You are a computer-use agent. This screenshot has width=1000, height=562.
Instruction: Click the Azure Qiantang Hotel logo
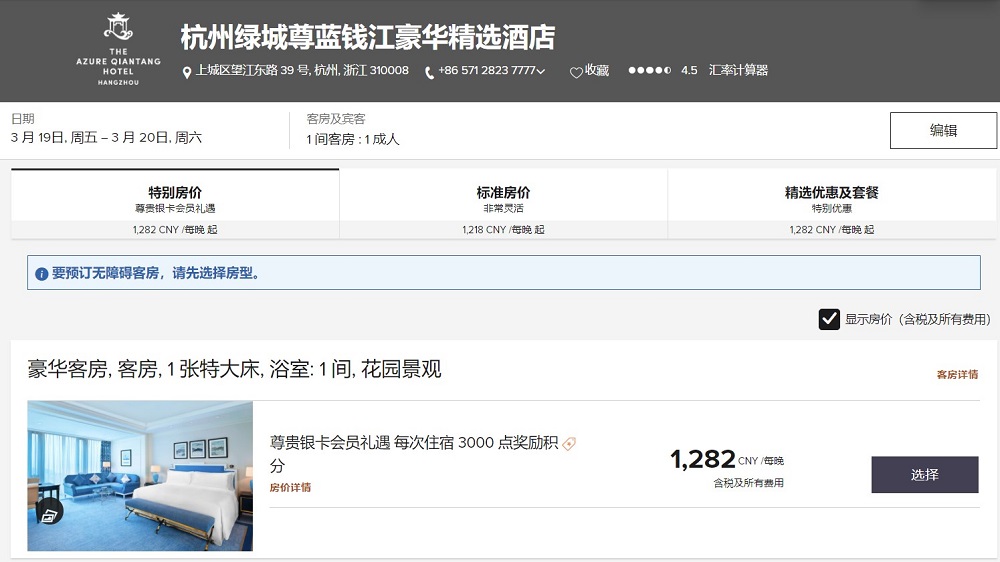(x=119, y=48)
